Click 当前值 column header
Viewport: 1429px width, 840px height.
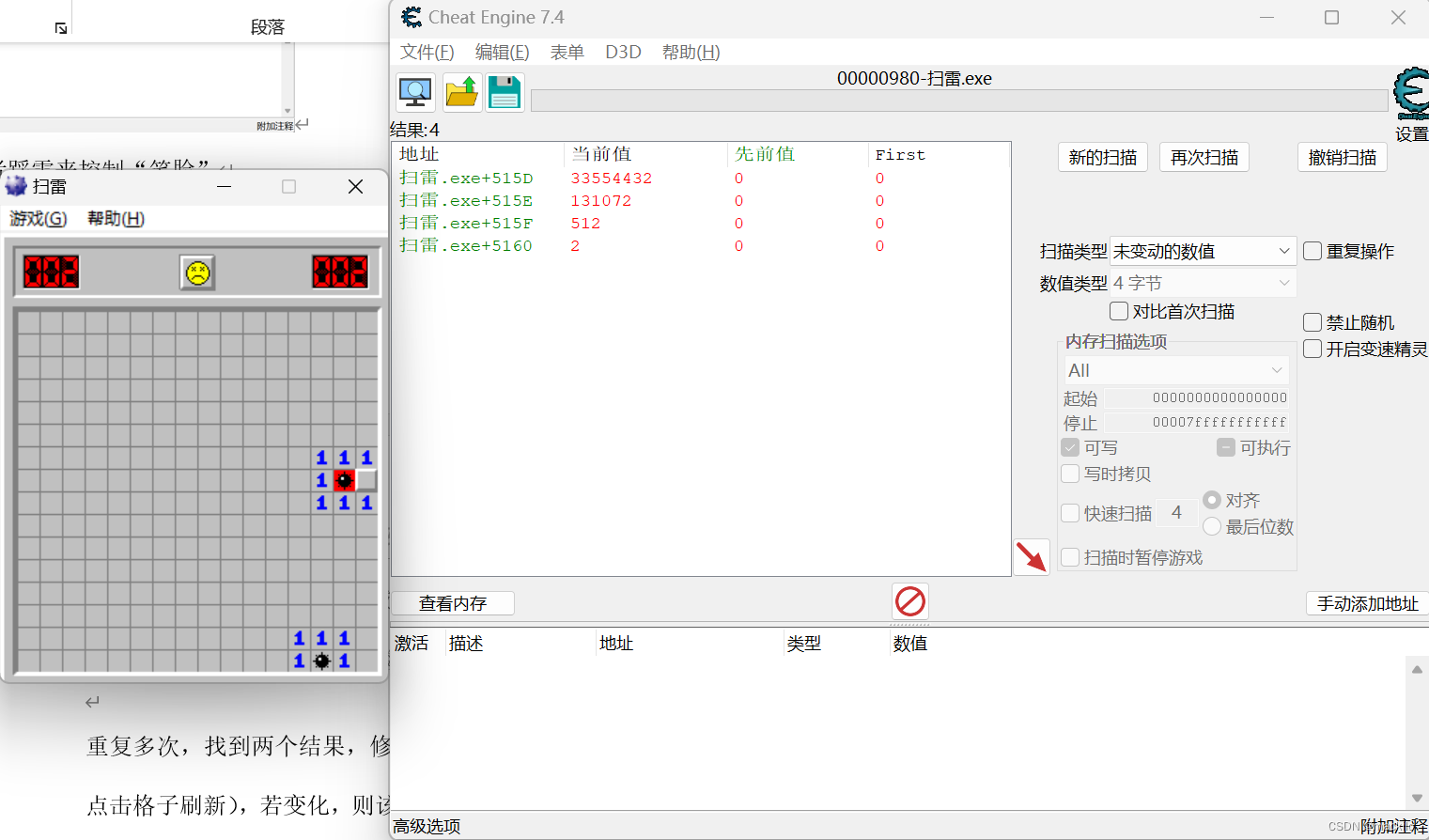[x=645, y=154]
